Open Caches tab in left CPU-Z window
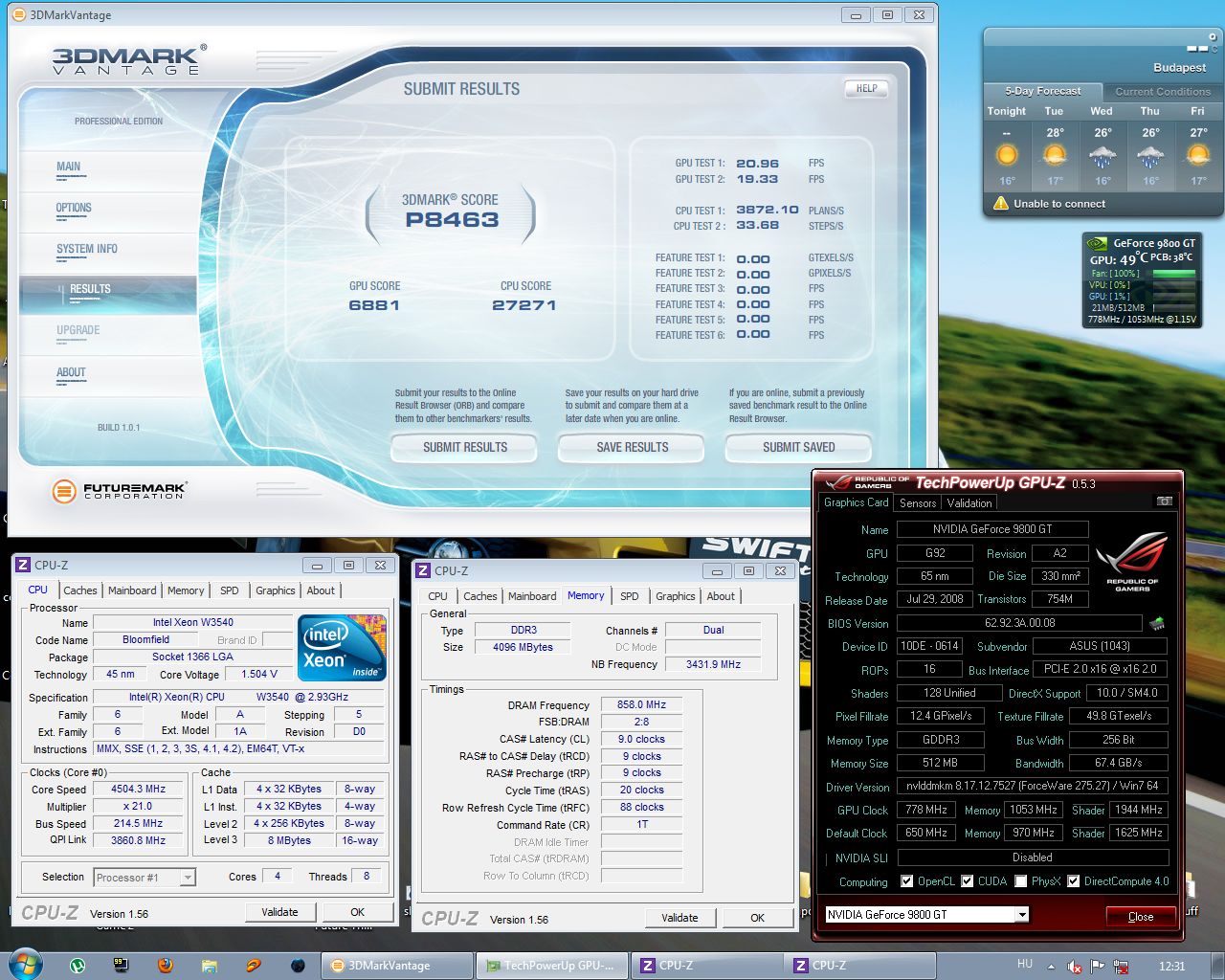Image resolution: width=1225 pixels, height=980 pixels. coord(80,590)
